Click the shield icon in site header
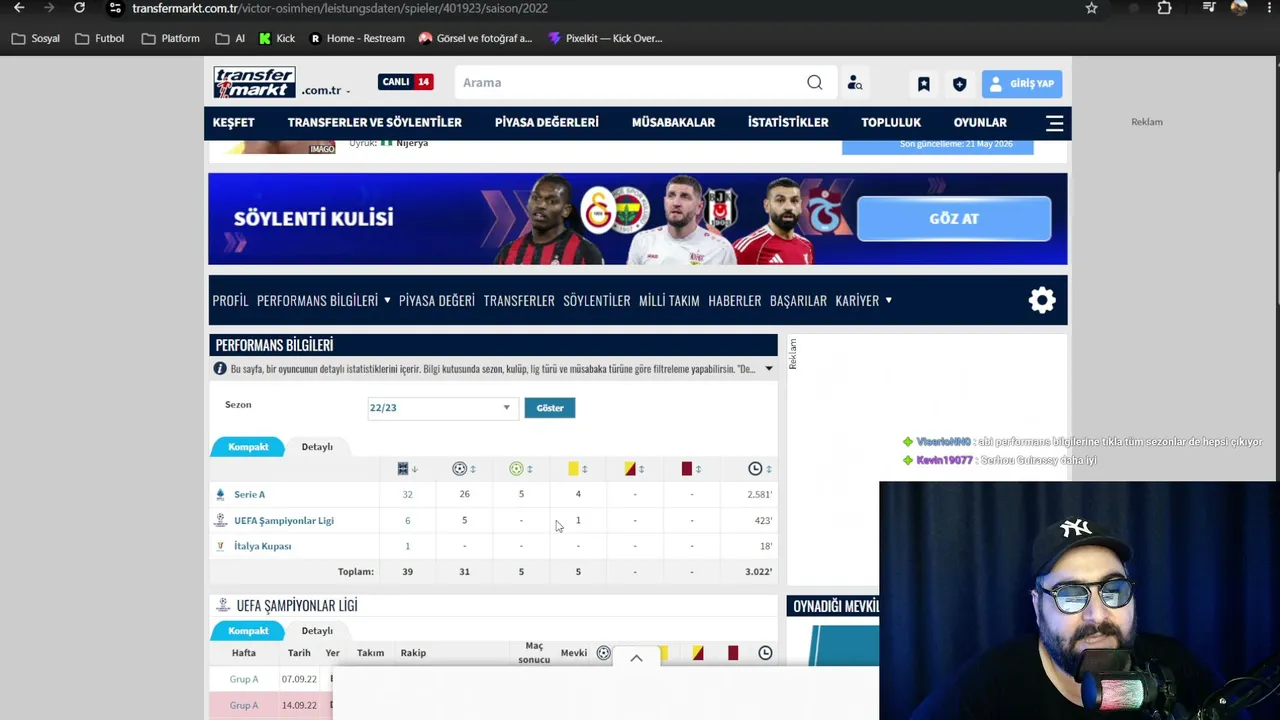Viewport: 1280px width, 720px height. [x=960, y=84]
